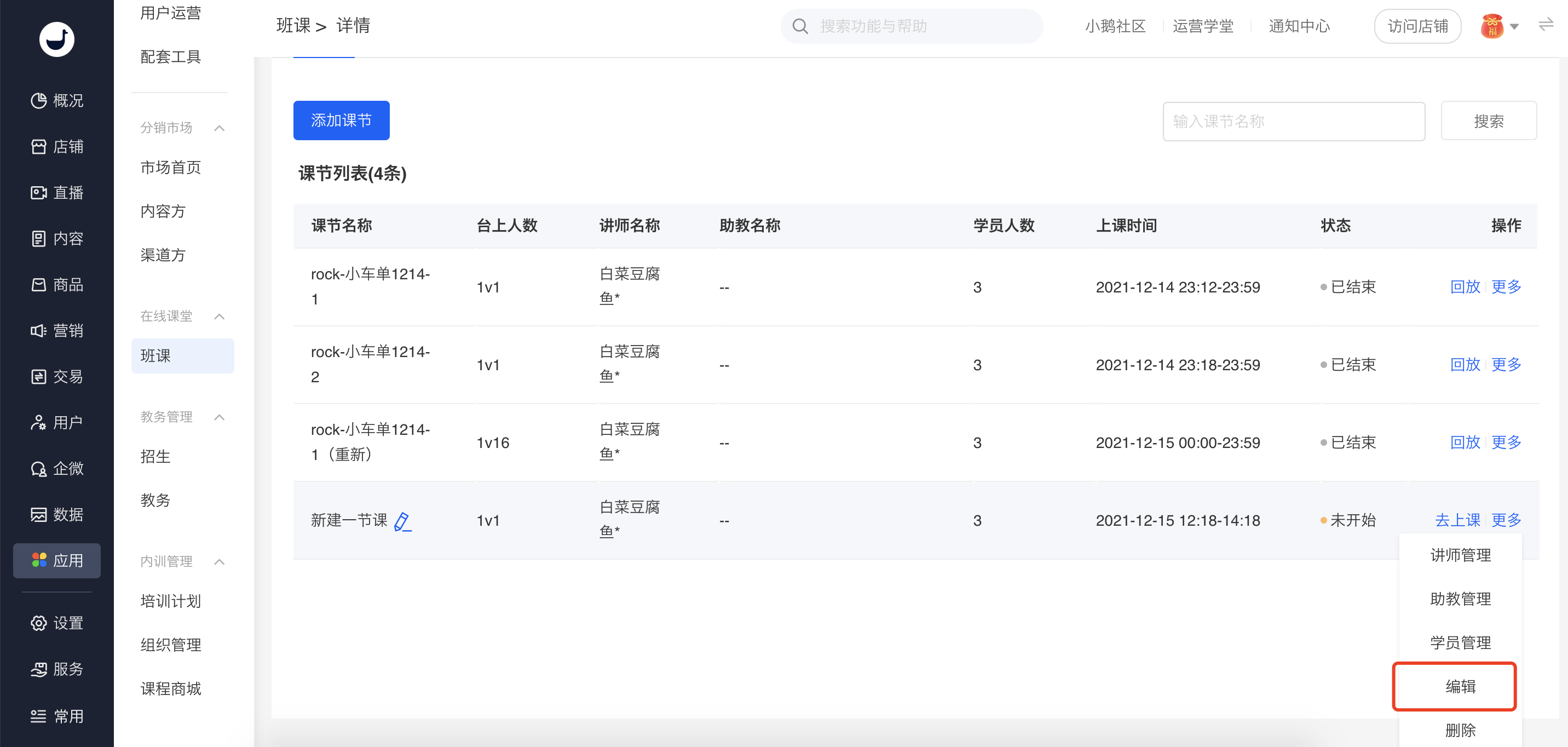Image resolution: width=1568 pixels, height=747 pixels.
Task: Collapse the 分销市场 section chevron
Action: click(x=220, y=128)
